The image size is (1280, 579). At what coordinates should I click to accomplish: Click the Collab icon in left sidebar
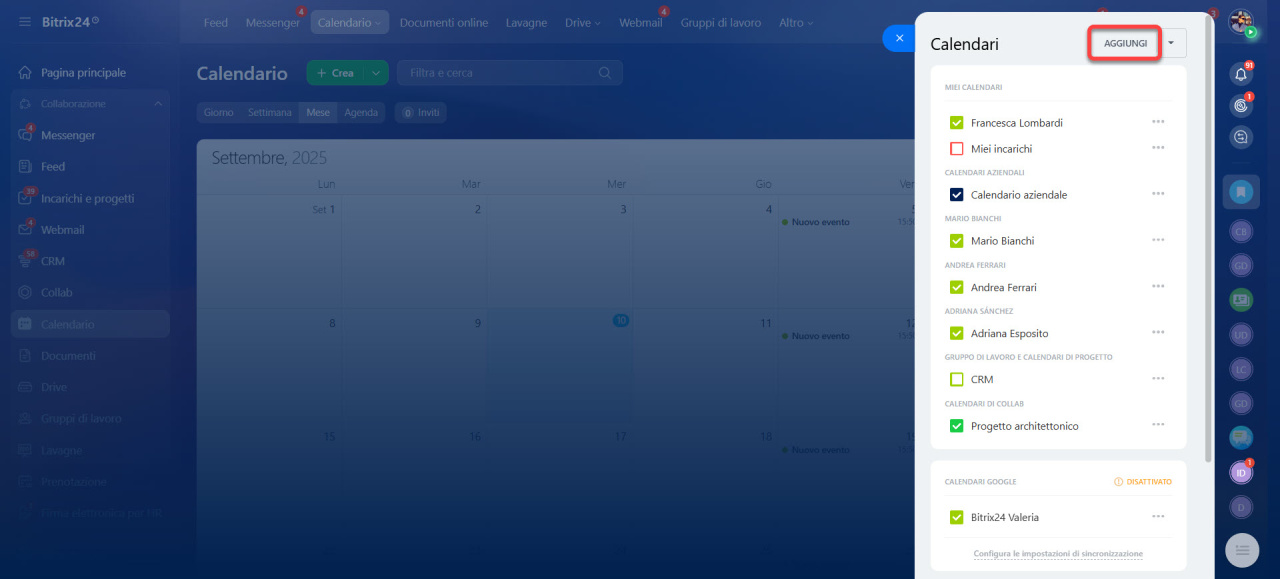[x=25, y=293]
